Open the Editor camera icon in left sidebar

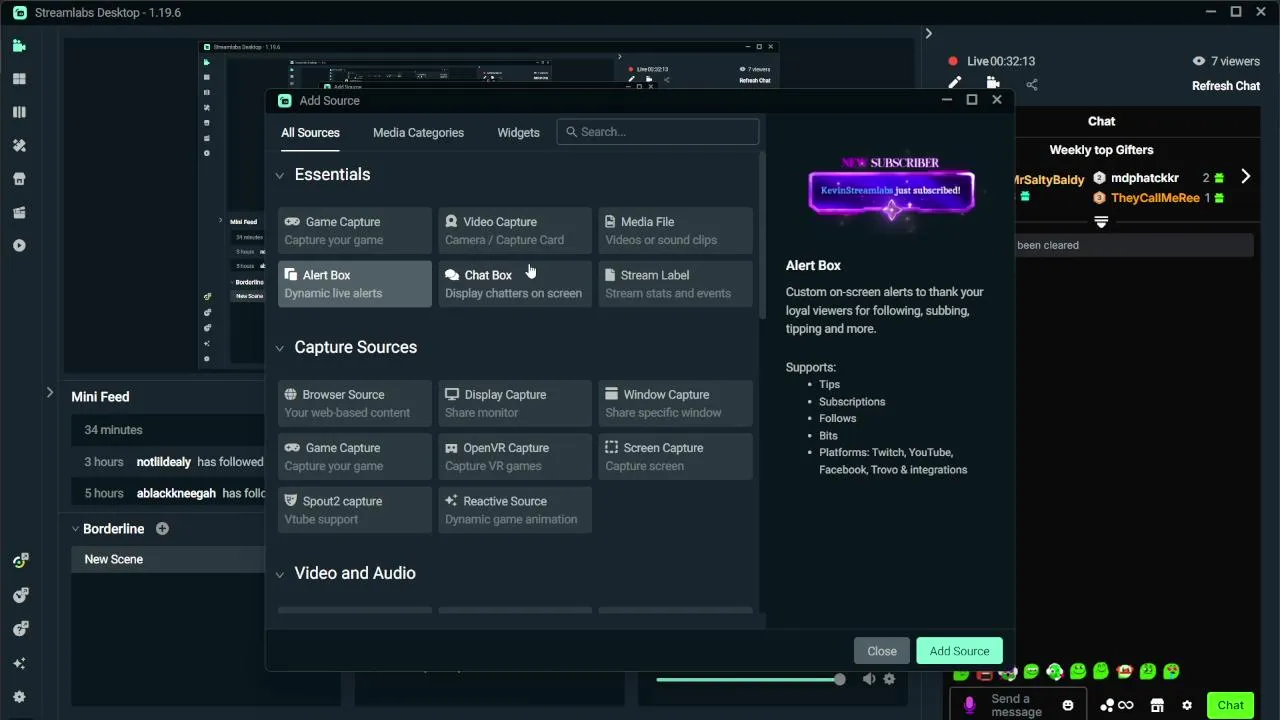tap(19, 46)
